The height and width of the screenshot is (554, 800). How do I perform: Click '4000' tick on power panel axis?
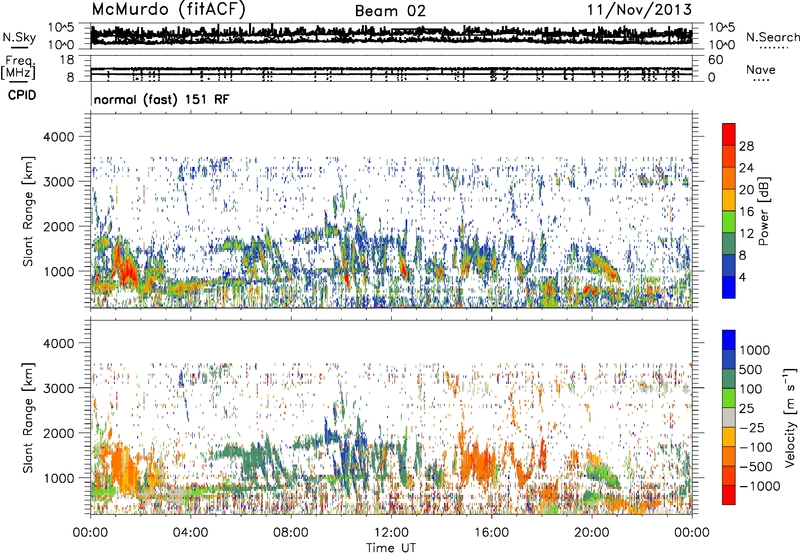click(61, 137)
